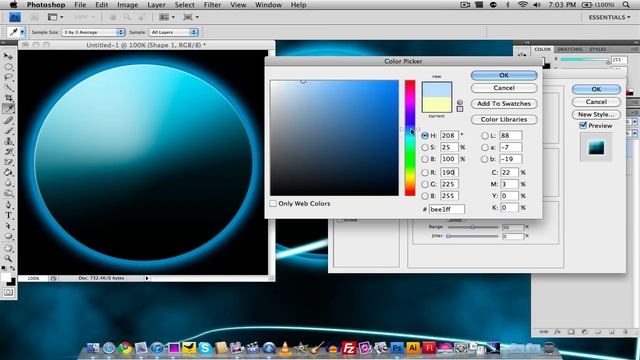The width and height of the screenshot is (640, 360).
Task: Click Cancel in the Layer Style dialog
Action: coord(596,102)
